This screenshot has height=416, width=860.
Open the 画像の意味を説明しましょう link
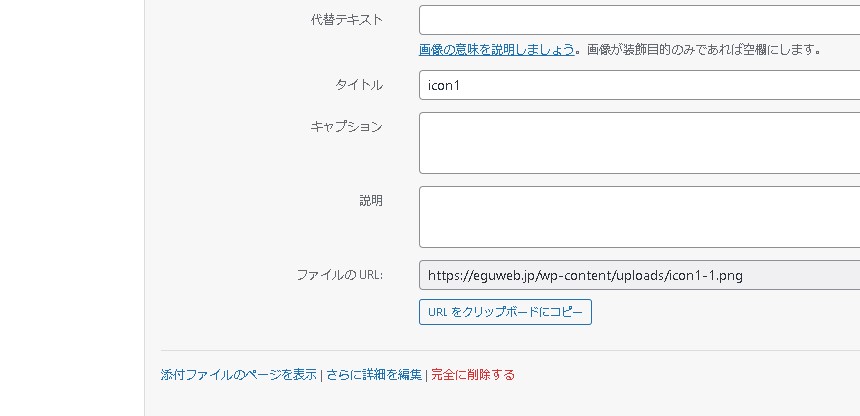point(496,49)
